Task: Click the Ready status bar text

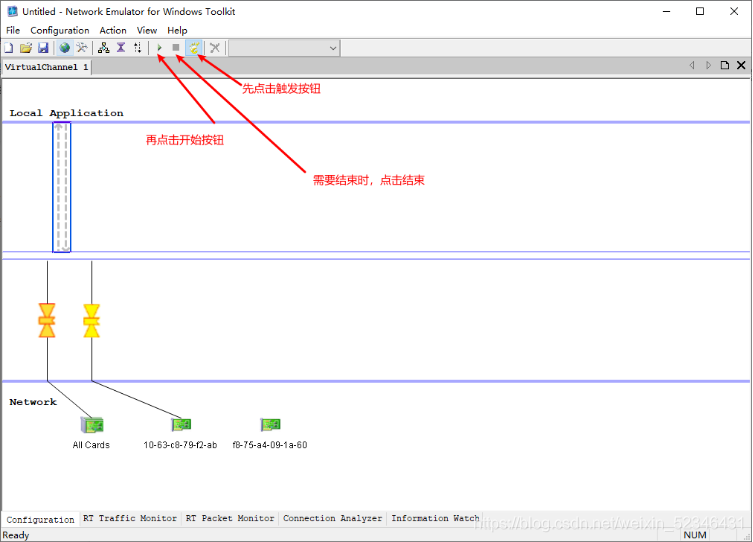Action: (x=16, y=535)
